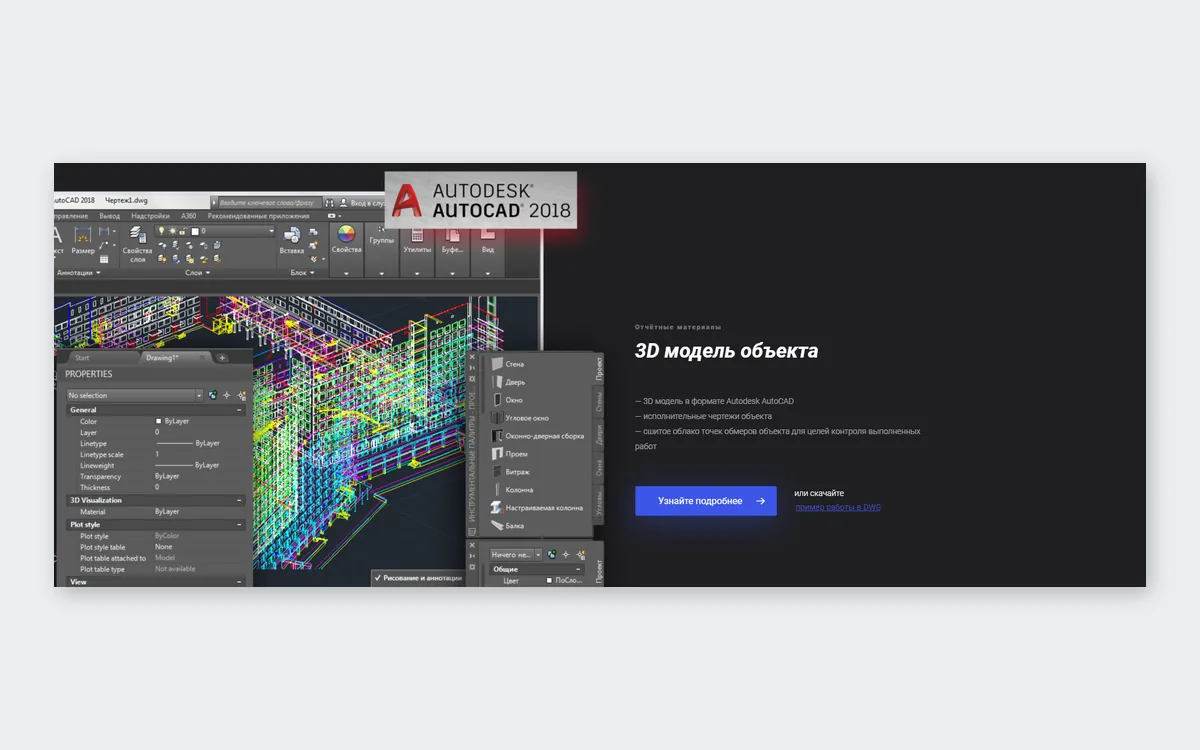Image resolution: width=1200 pixels, height=750 pixels.
Task: Click the Размер dimension tool icon
Action: tap(83, 241)
